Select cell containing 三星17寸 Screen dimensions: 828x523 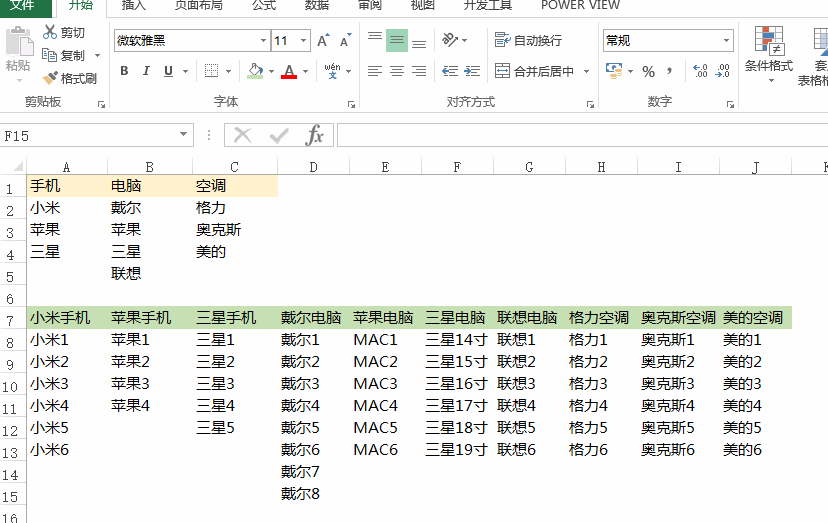tap(458, 406)
